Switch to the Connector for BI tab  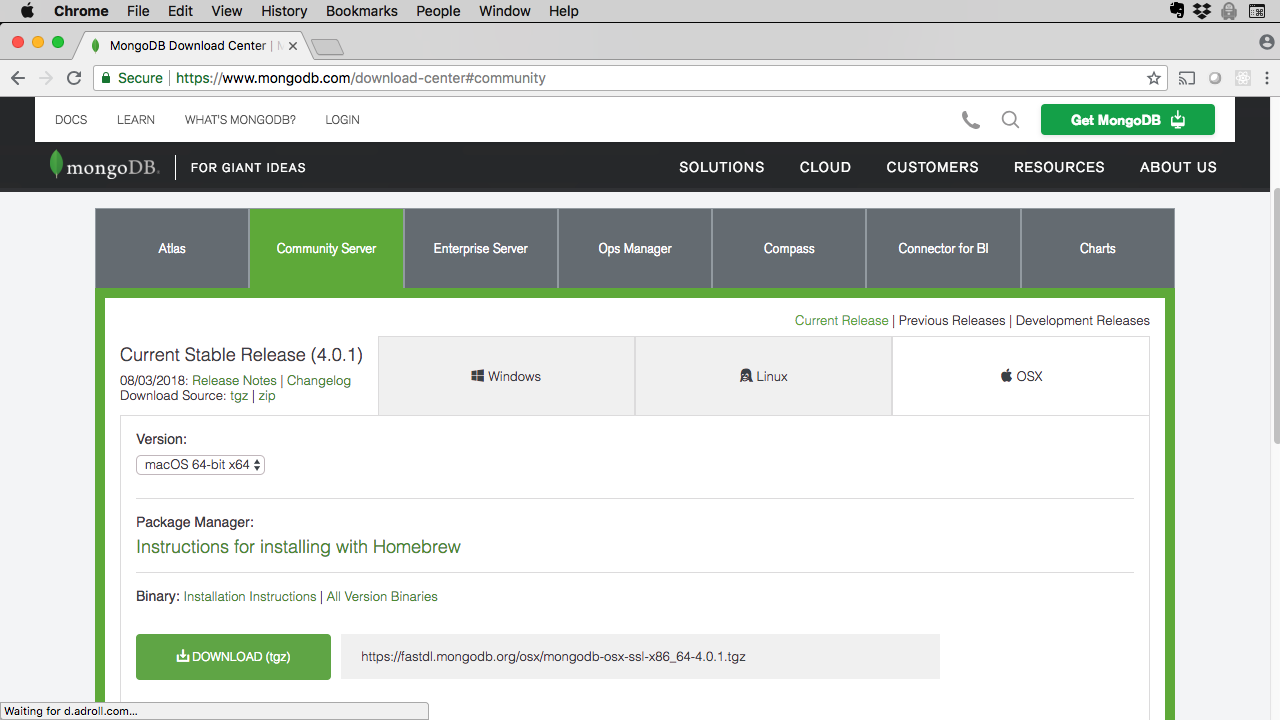pos(943,248)
